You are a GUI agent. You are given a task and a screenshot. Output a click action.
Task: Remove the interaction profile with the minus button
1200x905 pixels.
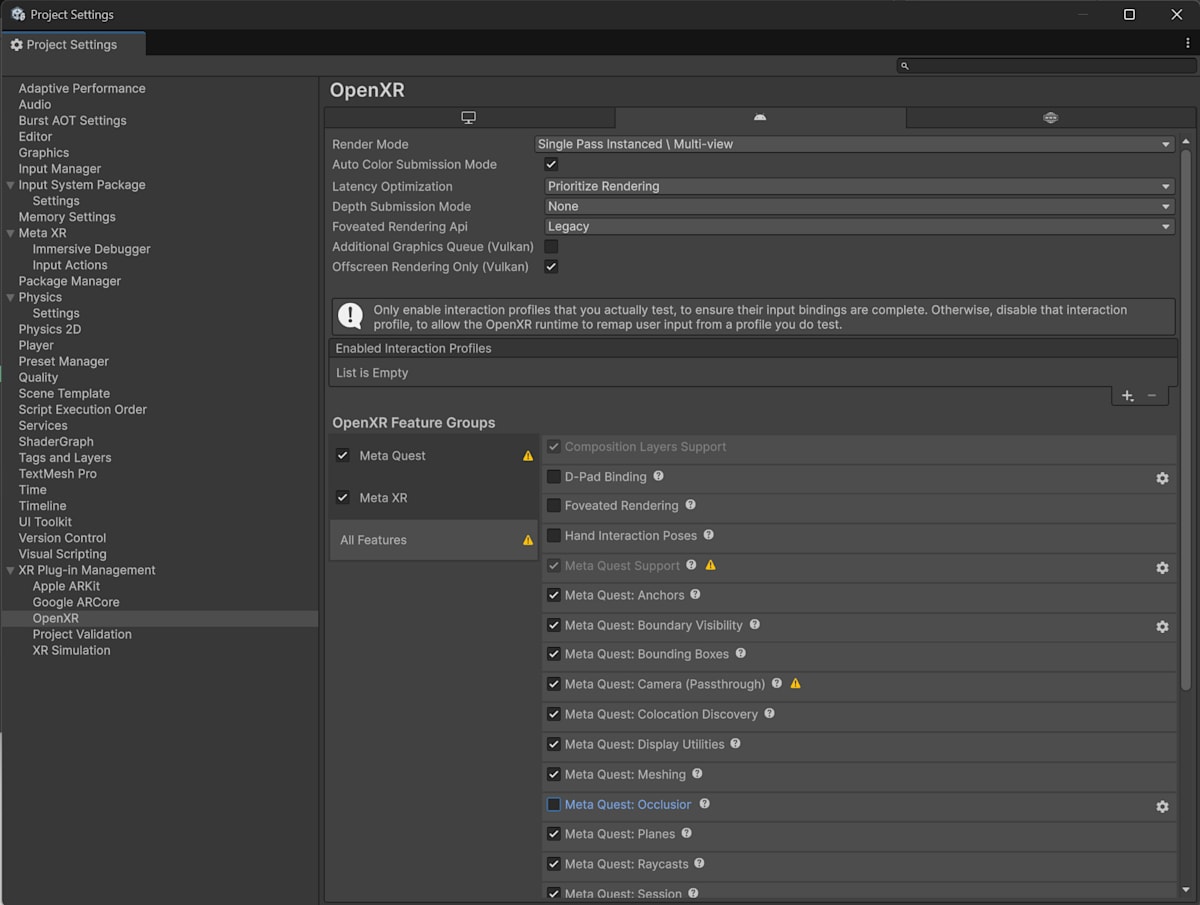point(1152,396)
